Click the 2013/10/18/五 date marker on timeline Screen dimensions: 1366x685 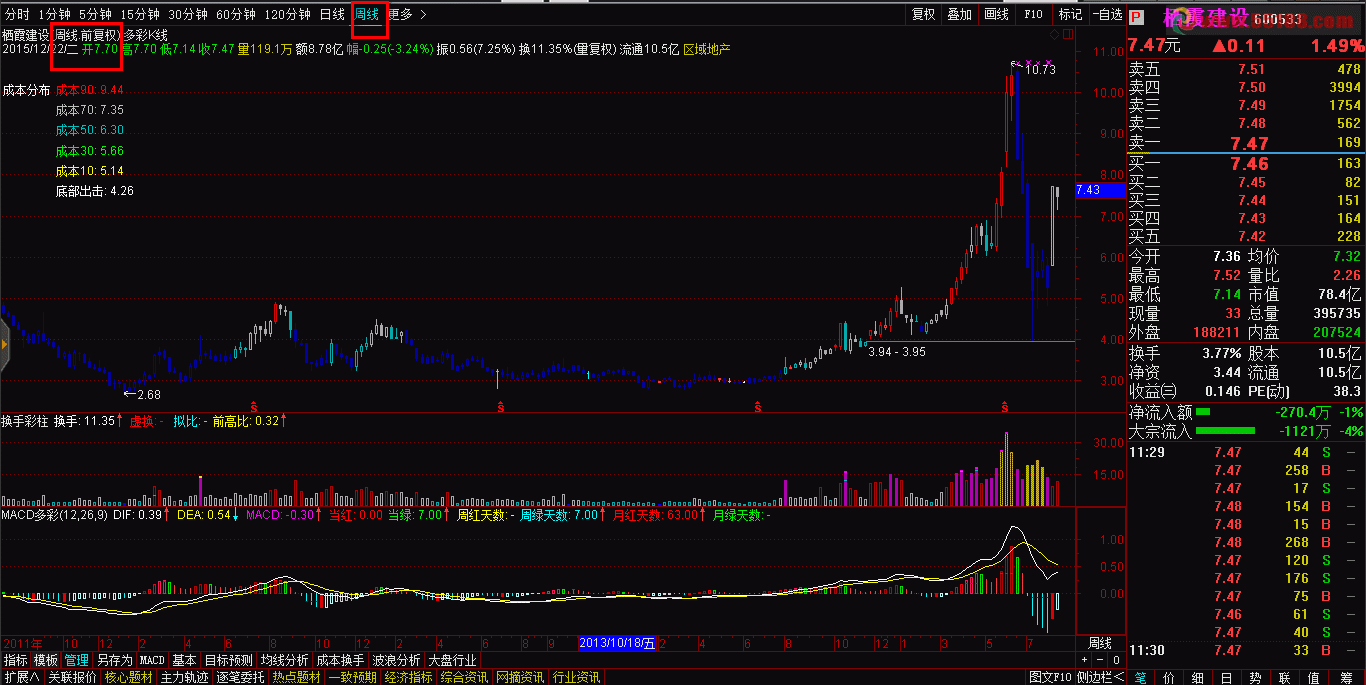click(x=618, y=643)
